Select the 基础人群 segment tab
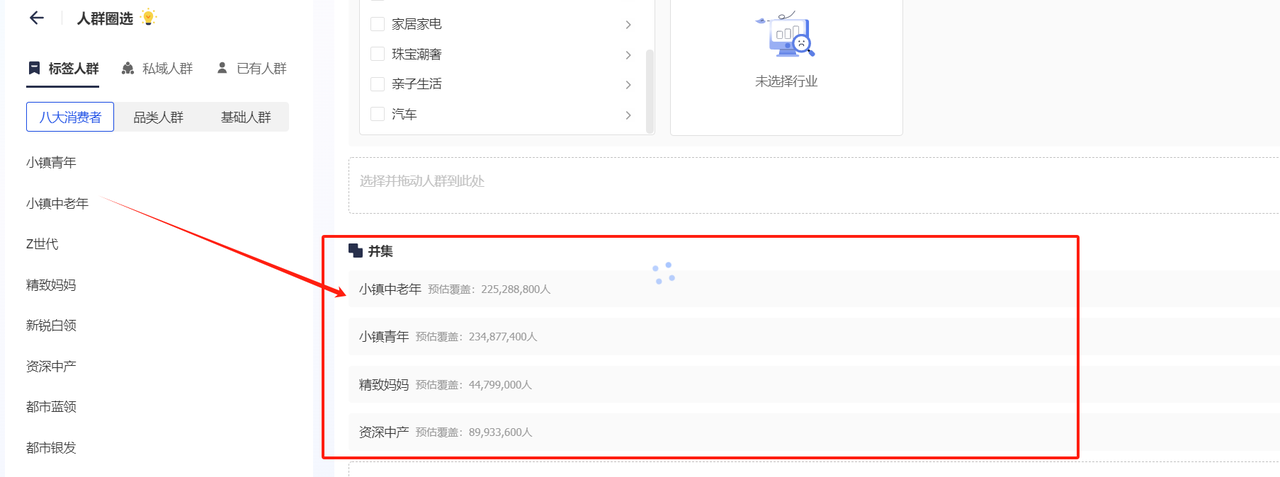The width and height of the screenshot is (1280, 477). coord(246,117)
